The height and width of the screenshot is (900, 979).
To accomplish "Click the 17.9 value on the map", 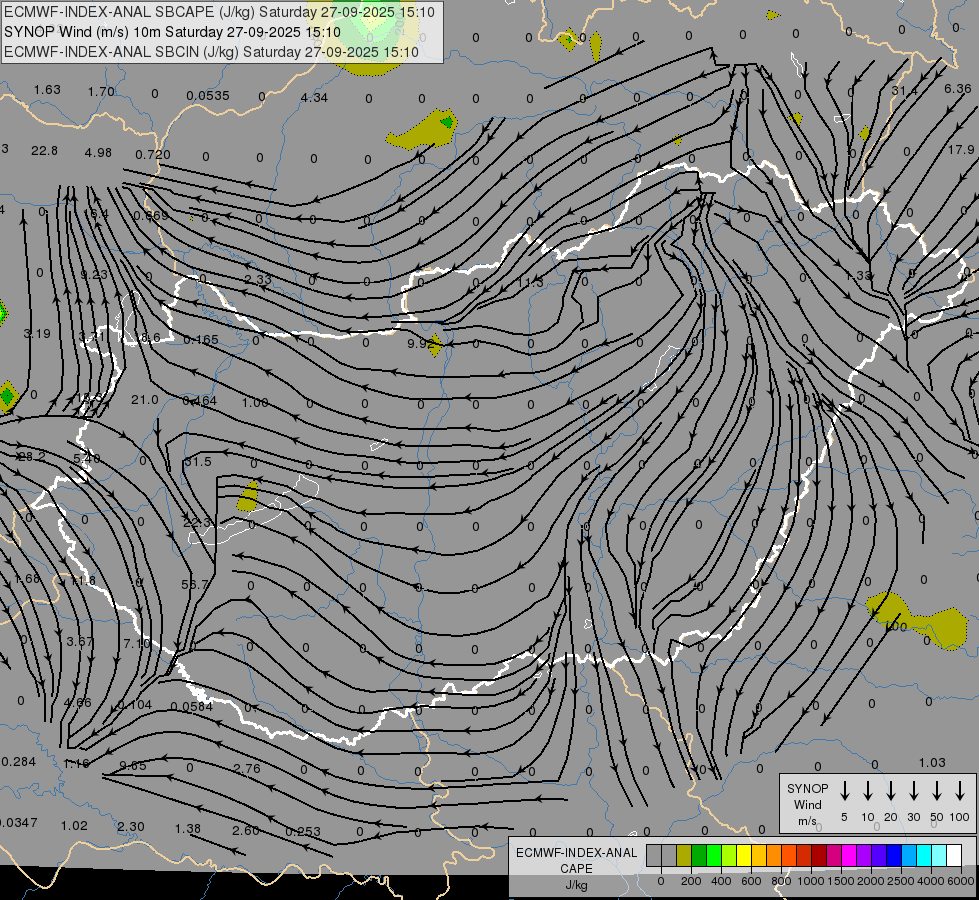I will [x=961, y=150].
